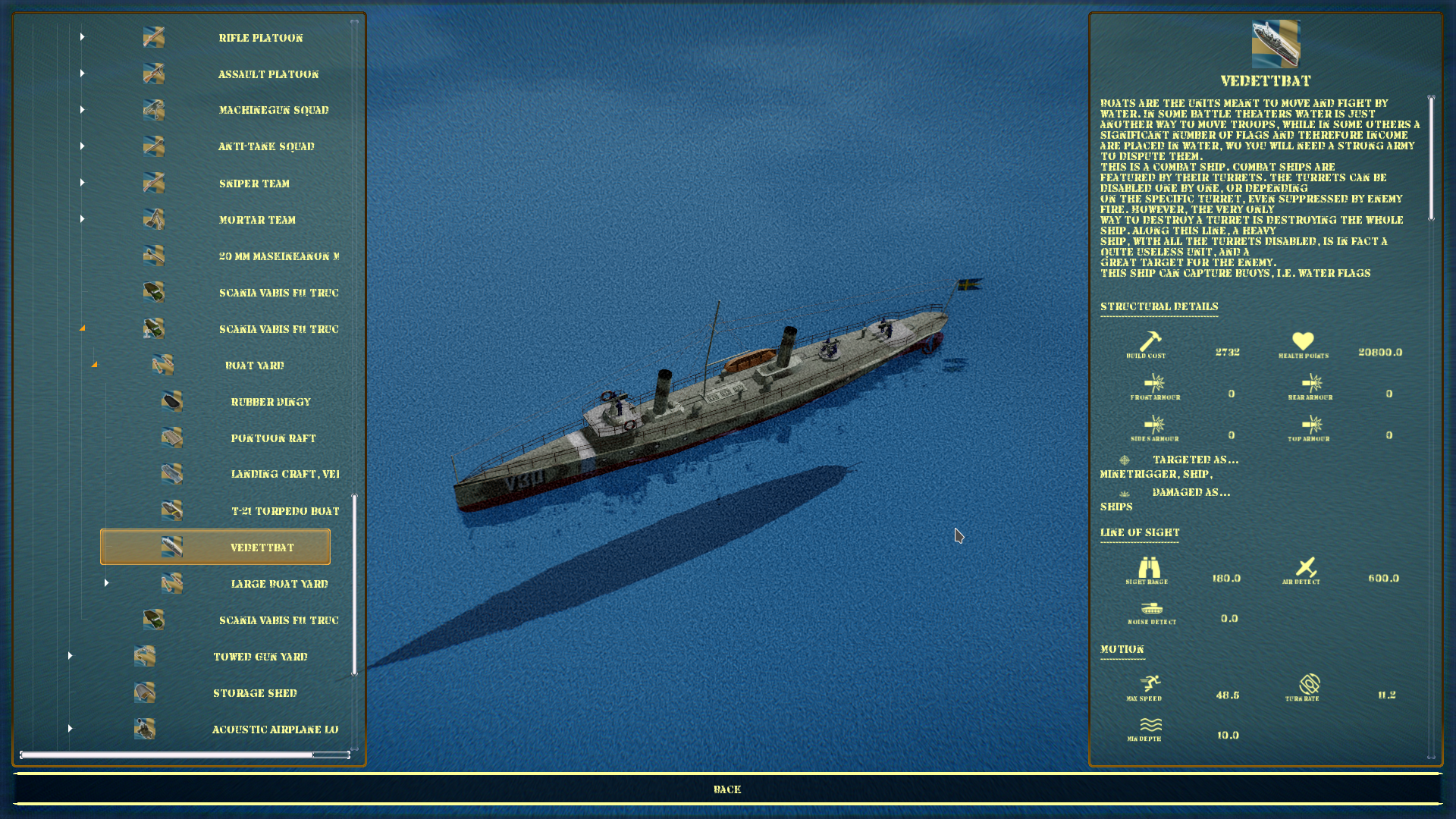
Task: Click the Line of Sight heading
Action: point(1140,532)
